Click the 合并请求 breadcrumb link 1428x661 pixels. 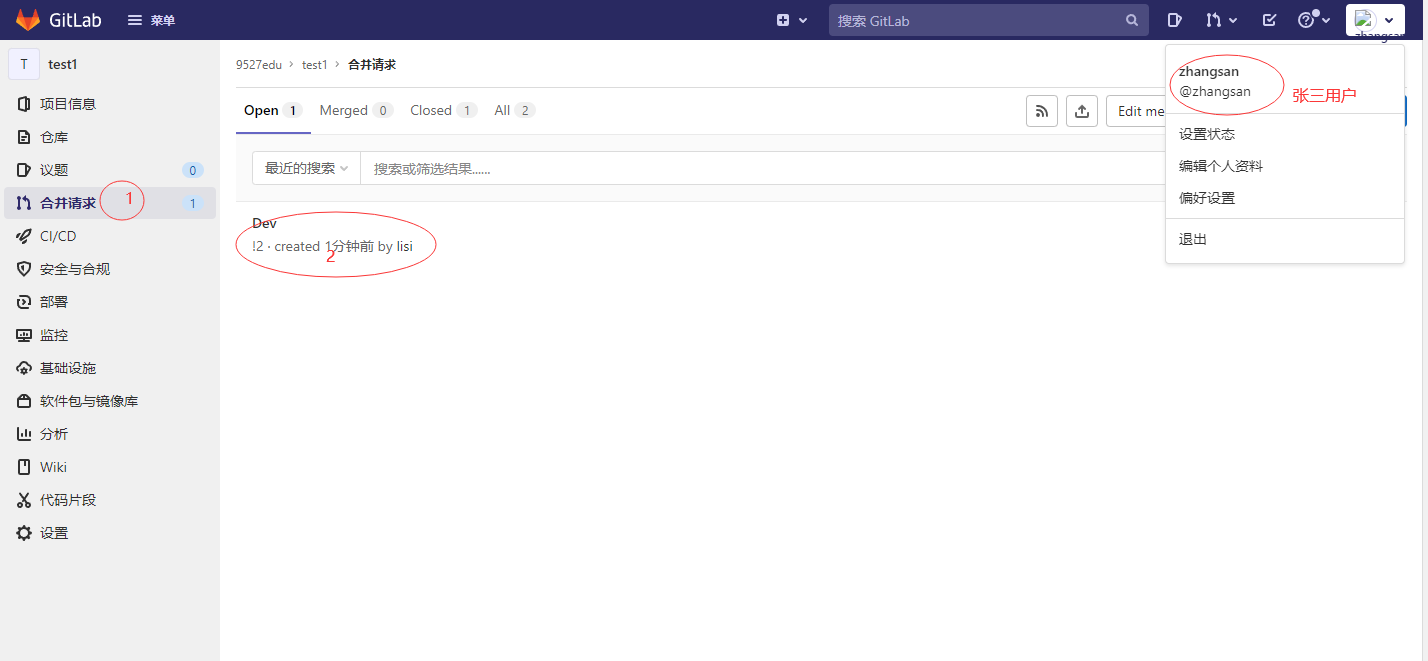372,65
